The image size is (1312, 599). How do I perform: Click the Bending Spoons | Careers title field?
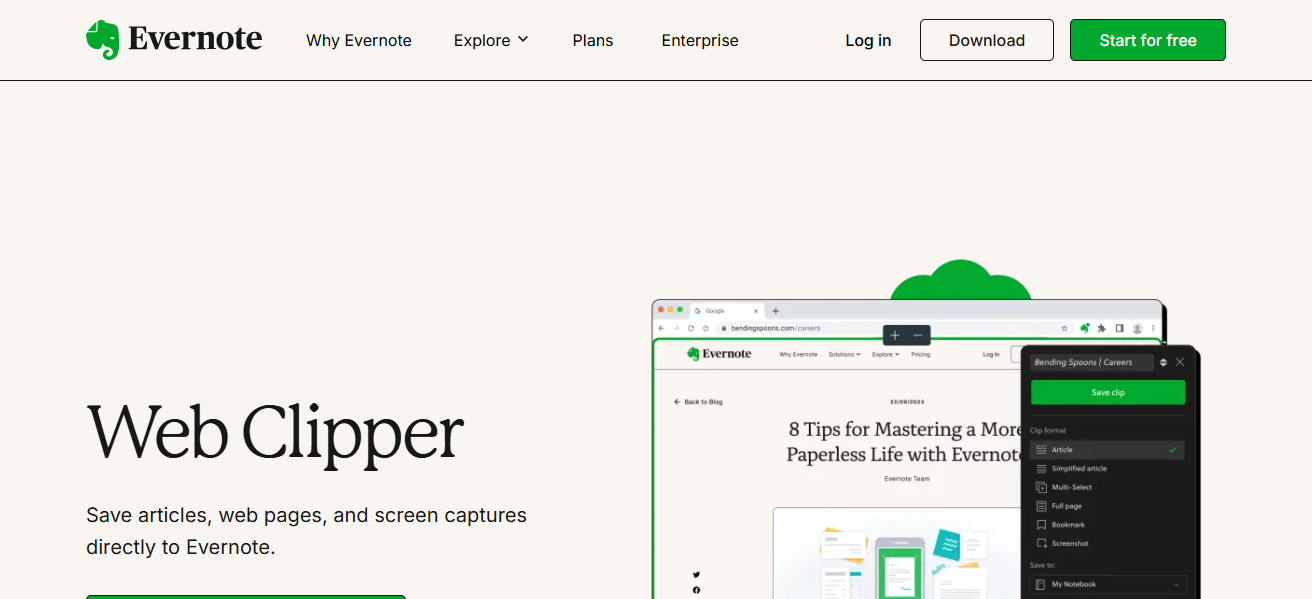coord(1091,362)
